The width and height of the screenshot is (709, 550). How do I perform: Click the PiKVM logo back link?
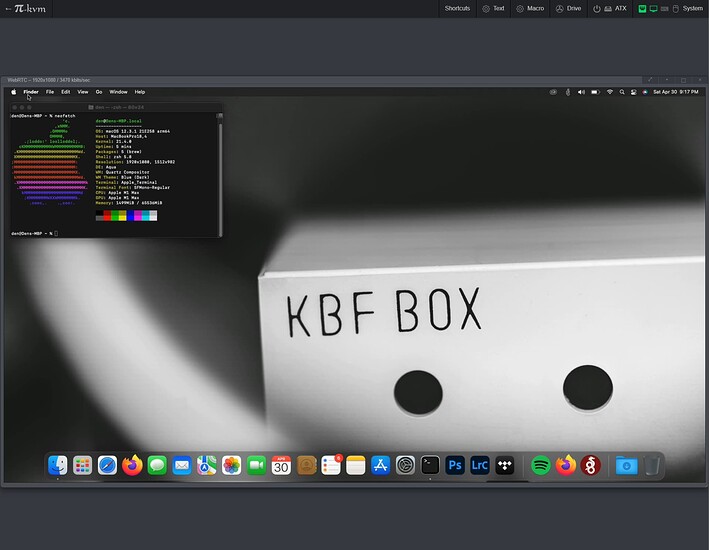click(25, 8)
